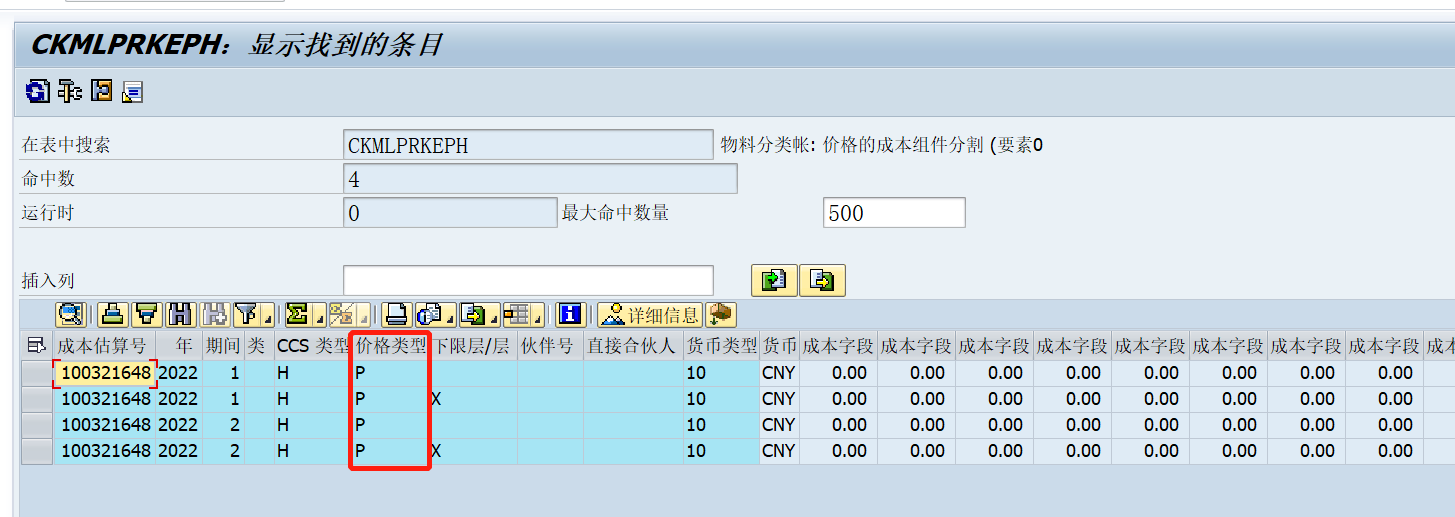Click the Find next binoculars icon

215,315
